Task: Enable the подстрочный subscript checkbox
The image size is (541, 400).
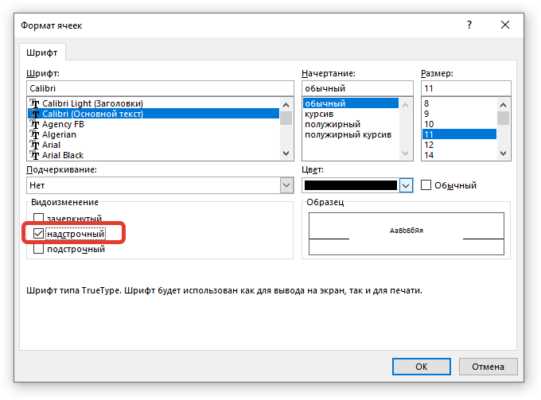Action: [39, 248]
